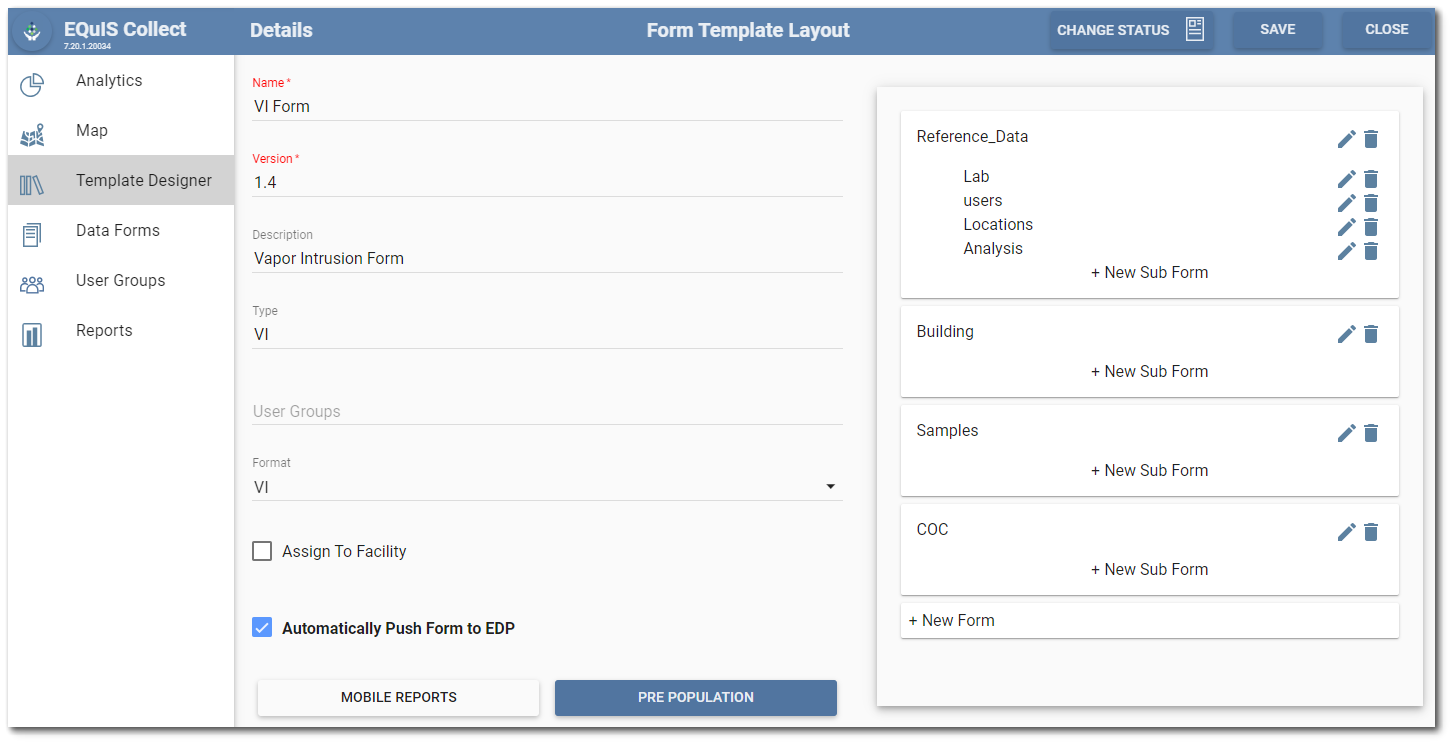
Task: Navigate to the User Groups page
Action: point(120,281)
